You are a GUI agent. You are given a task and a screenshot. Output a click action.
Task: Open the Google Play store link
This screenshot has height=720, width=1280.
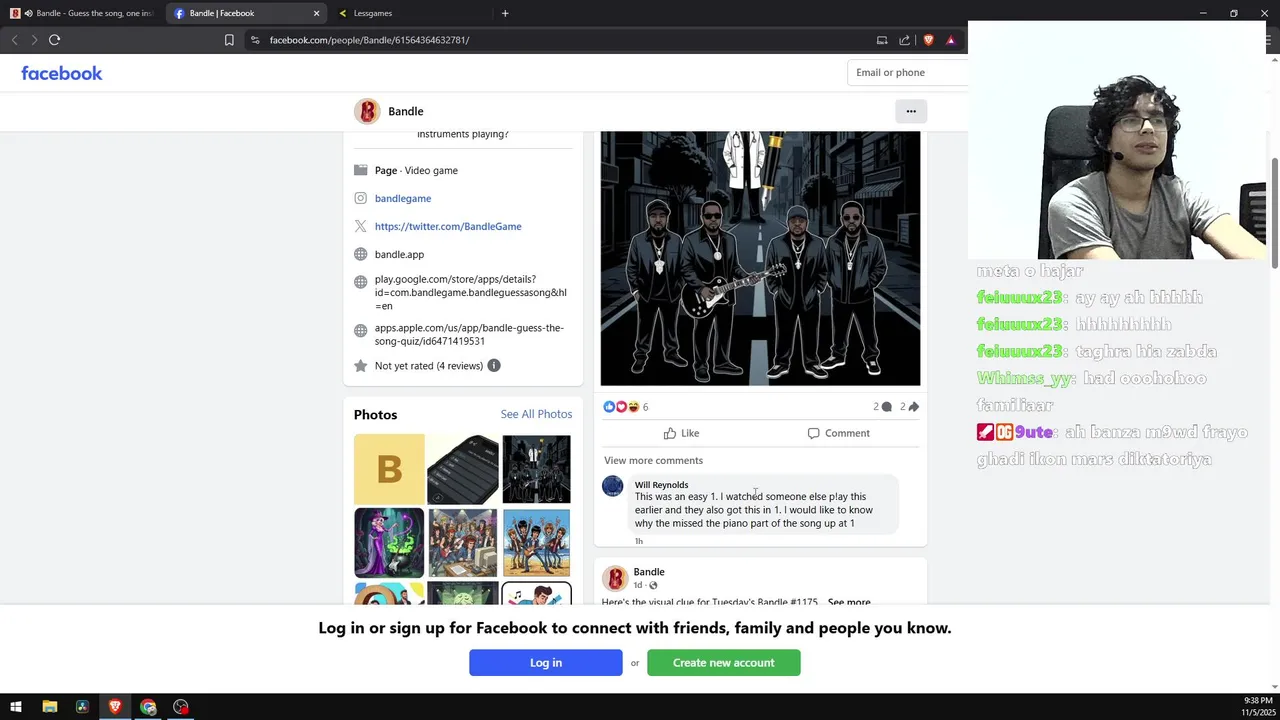pyautogui.click(x=470, y=292)
